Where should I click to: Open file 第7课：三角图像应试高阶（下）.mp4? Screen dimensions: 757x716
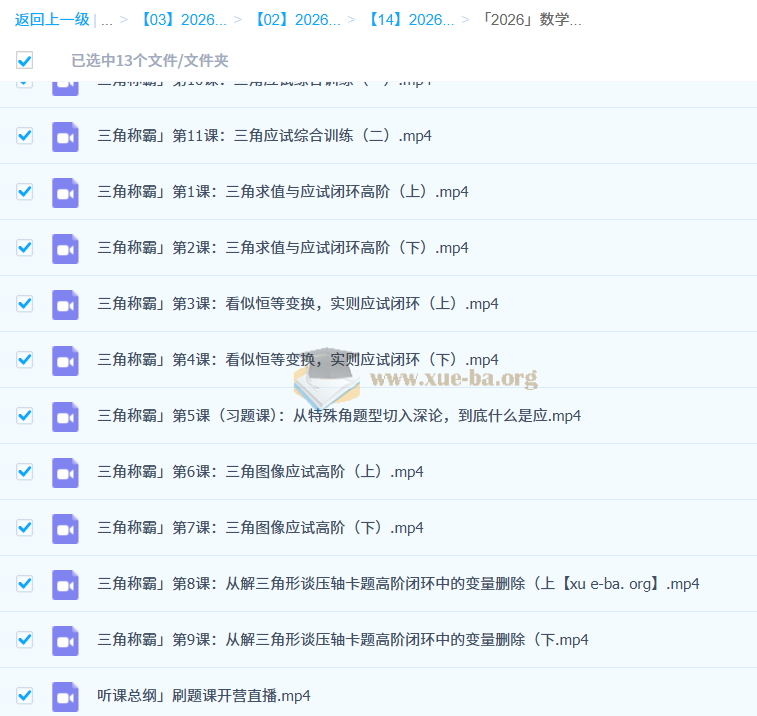260,528
